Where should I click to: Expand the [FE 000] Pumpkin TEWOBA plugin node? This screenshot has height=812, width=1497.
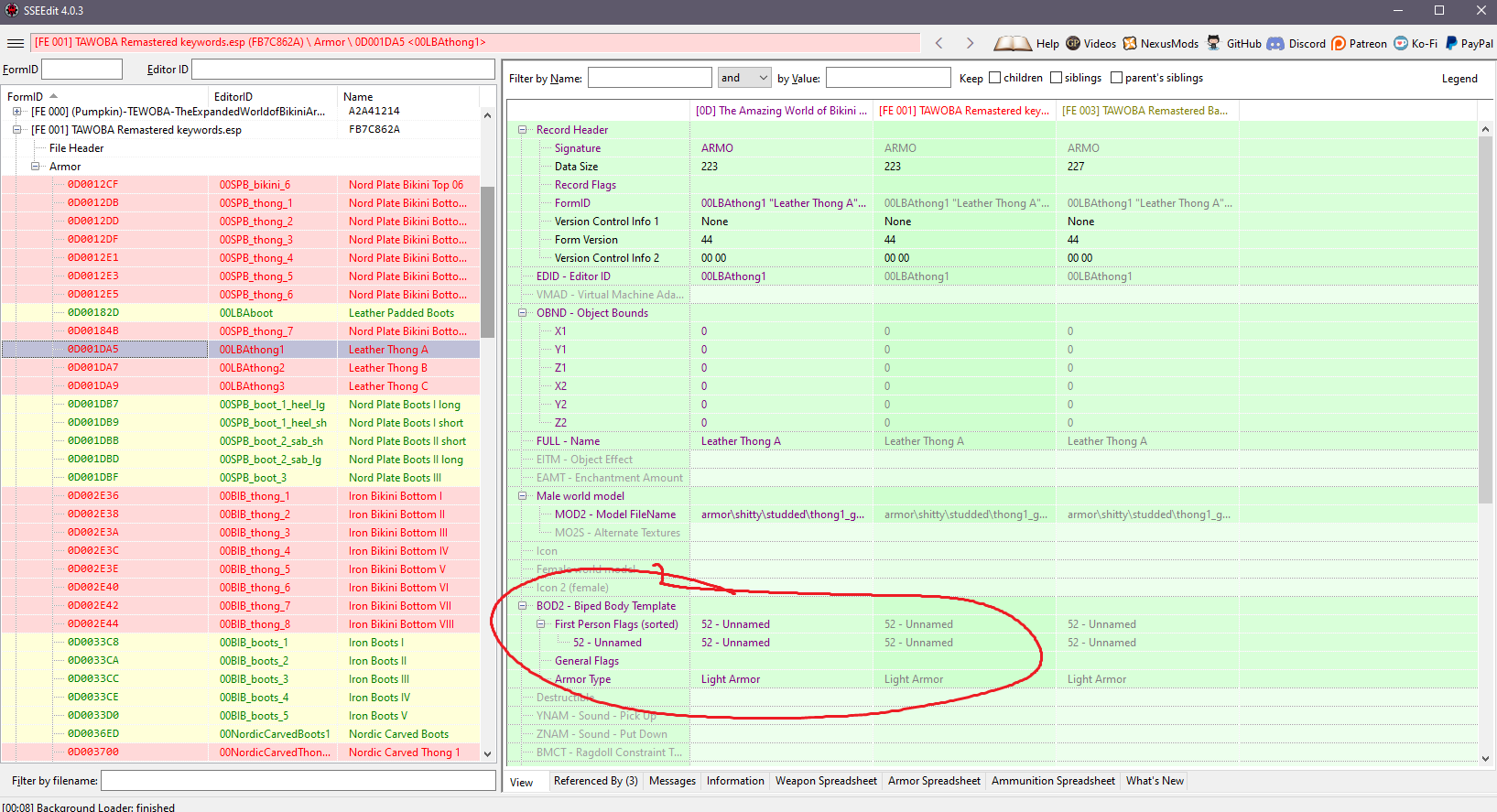pyautogui.click(x=16, y=112)
